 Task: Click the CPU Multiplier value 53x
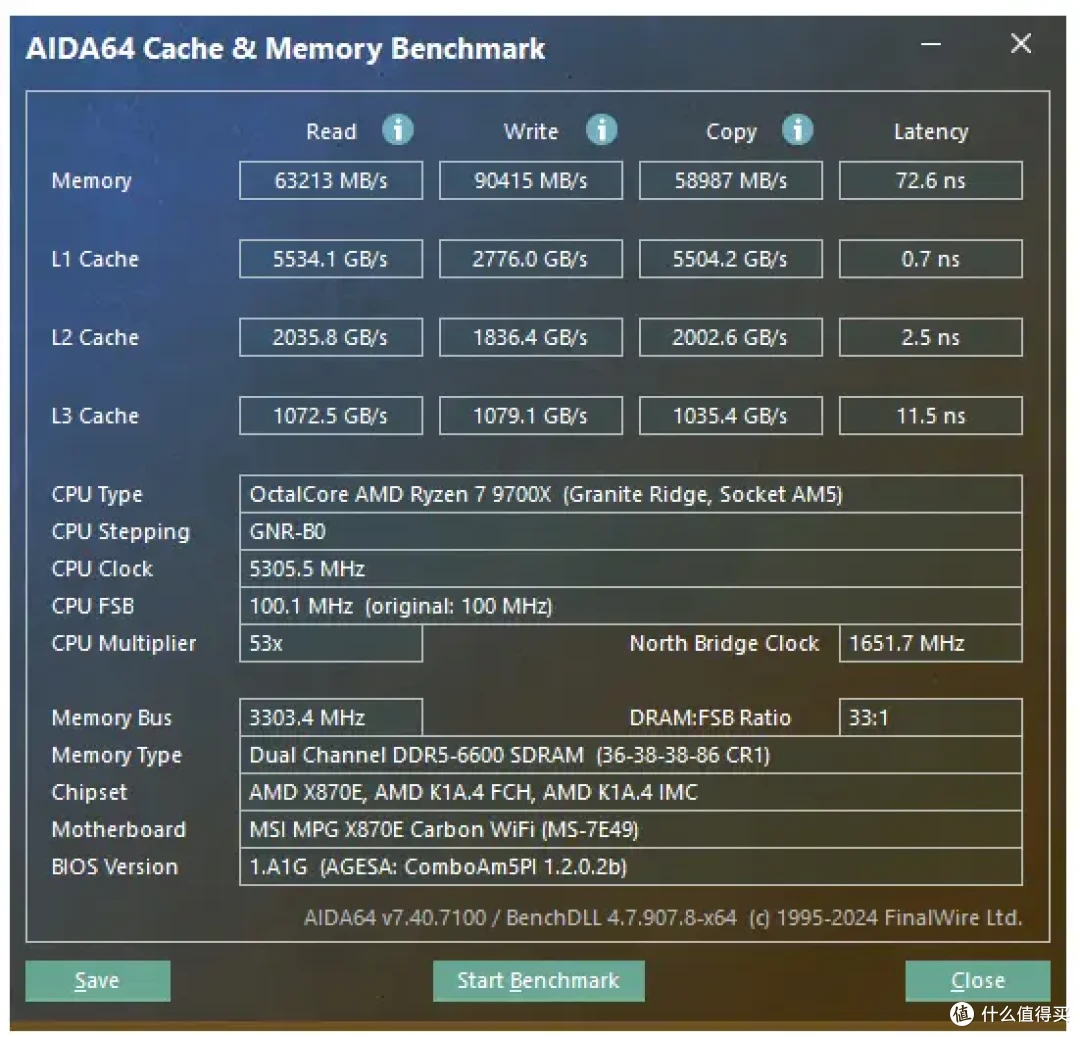331,643
